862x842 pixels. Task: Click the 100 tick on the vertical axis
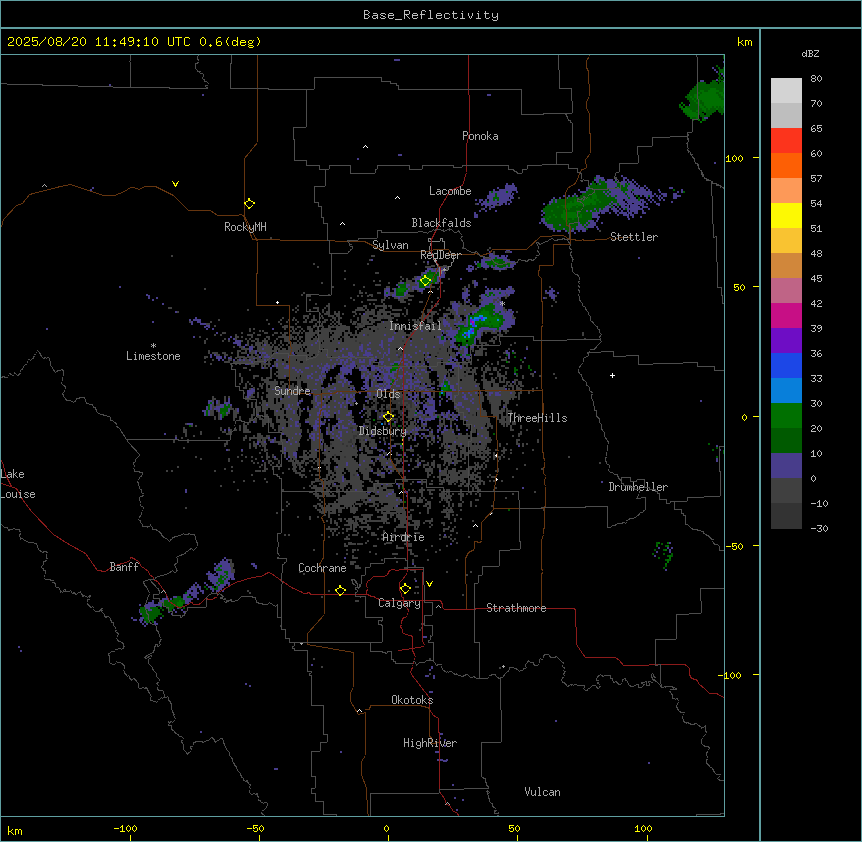[x=734, y=158]
